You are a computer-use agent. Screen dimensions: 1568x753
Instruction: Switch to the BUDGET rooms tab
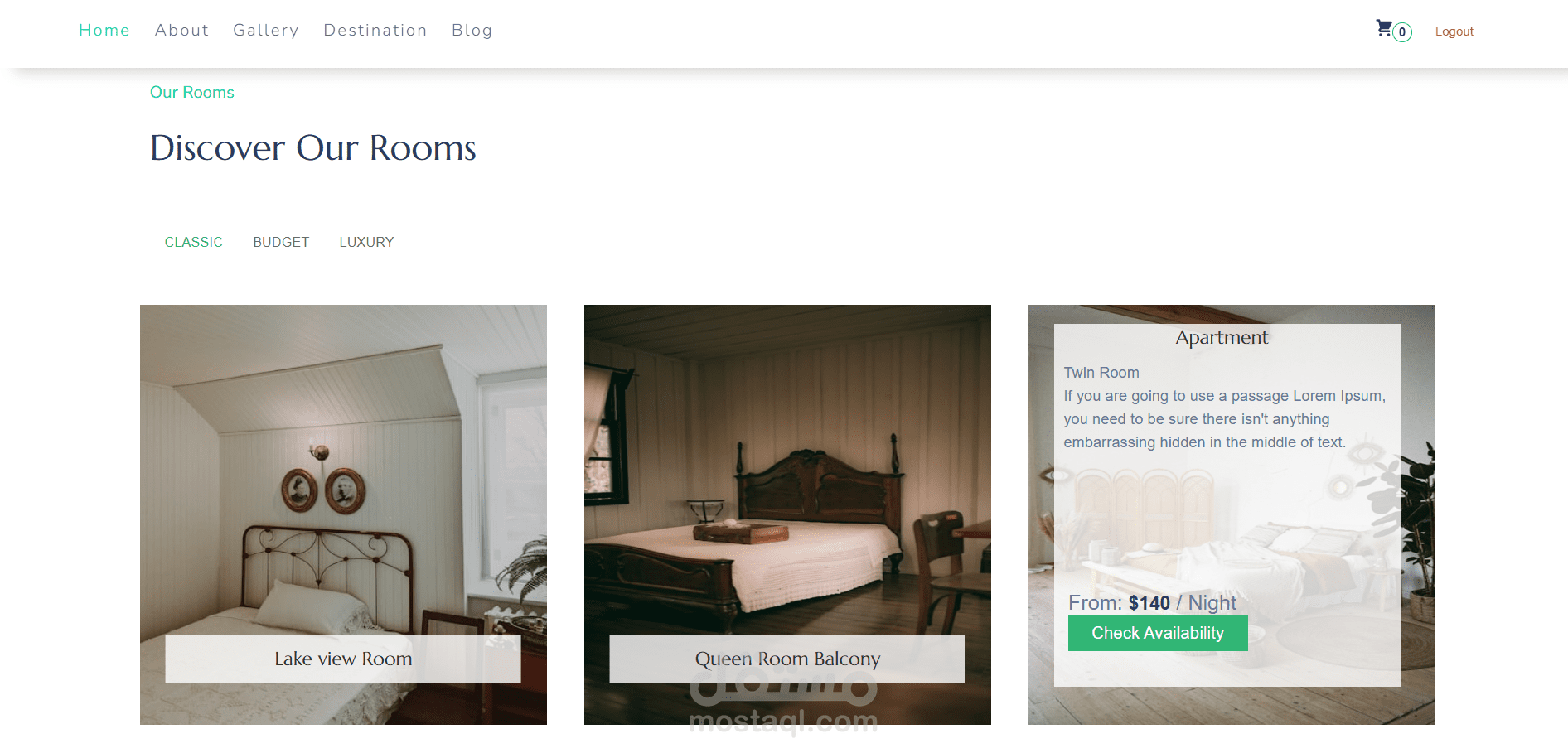pyautogui.click(x=281, y=242)
